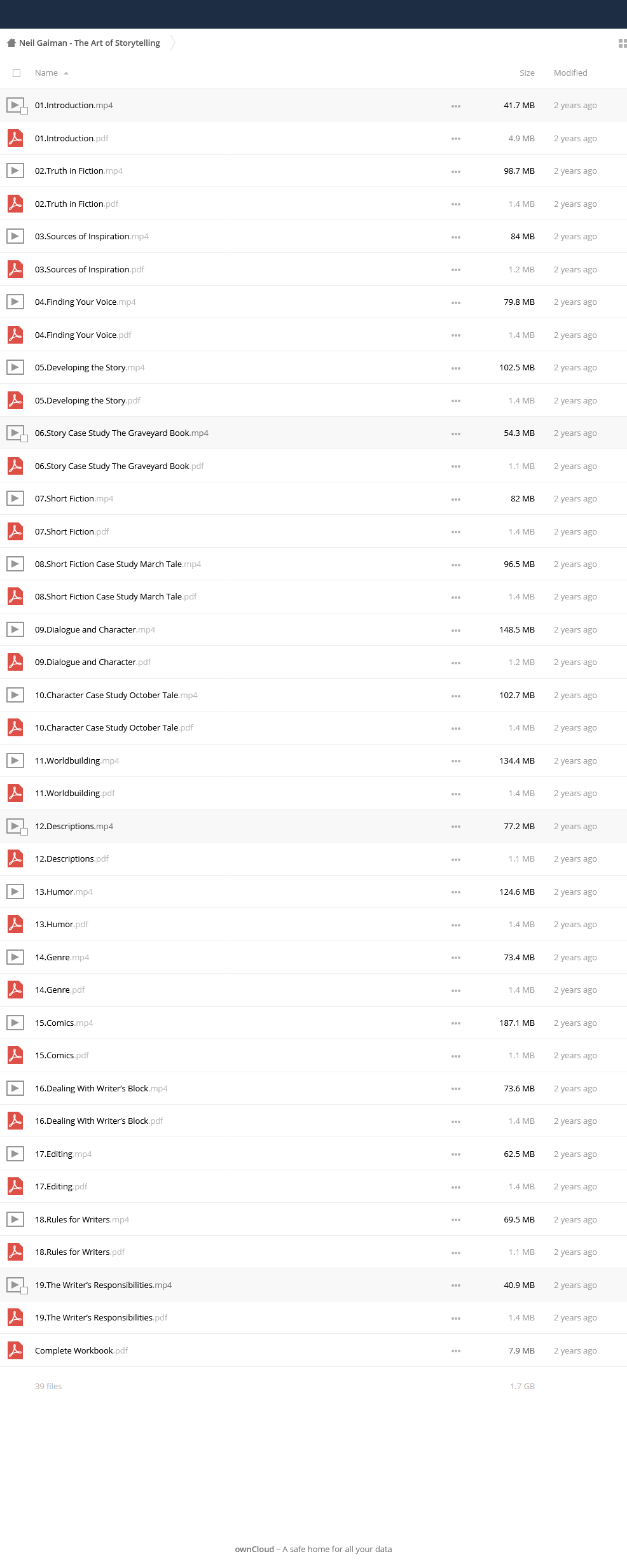The image size is (627, 1568).
Task: Click video icon for 09.Dialogue and Character.mp4
Action: 15,629
